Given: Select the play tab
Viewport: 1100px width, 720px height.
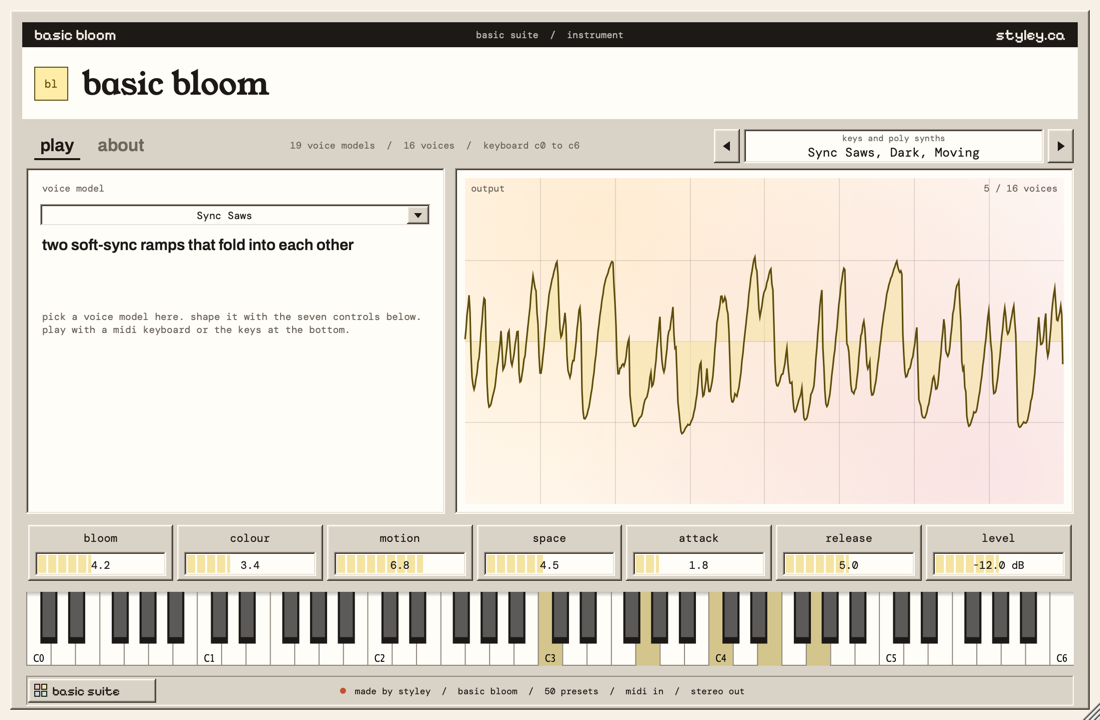Looking at the screenshot, I should (57, 145).
